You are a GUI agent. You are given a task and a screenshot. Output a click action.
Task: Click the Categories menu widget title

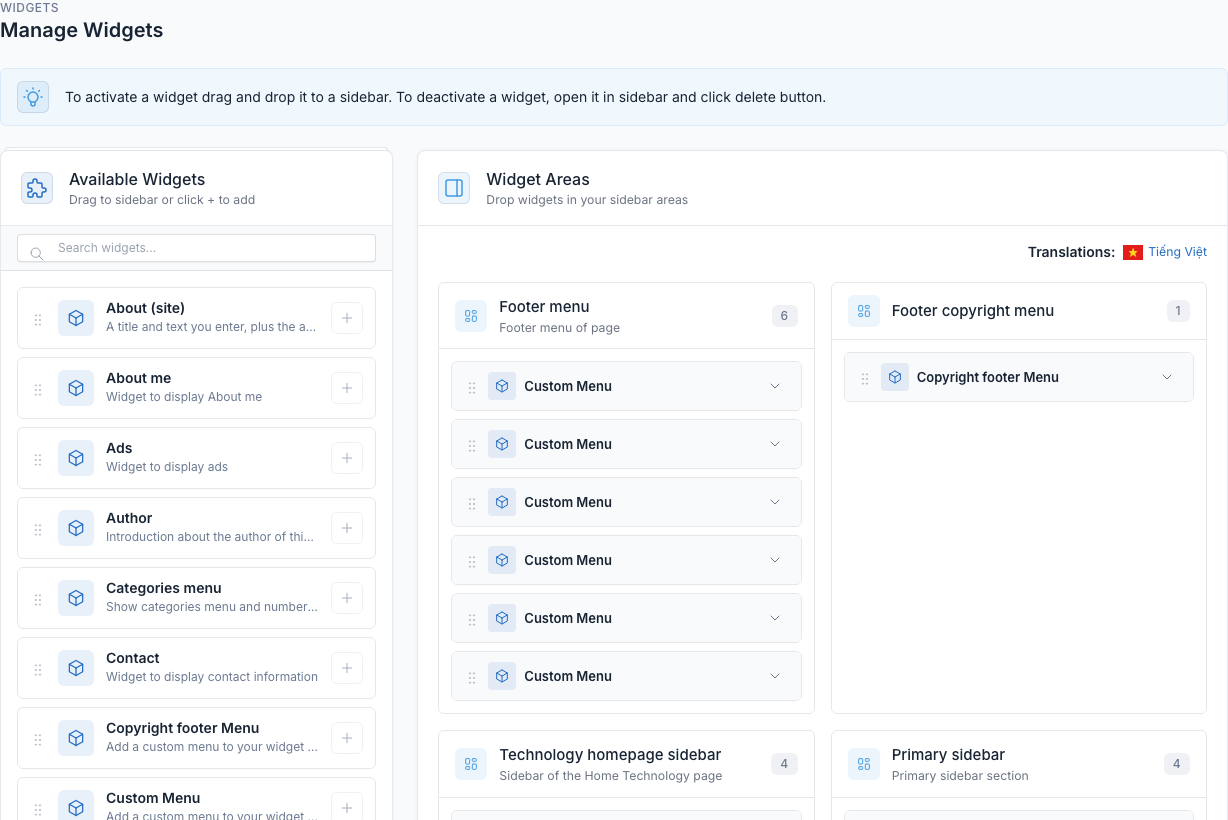point(164,588)
